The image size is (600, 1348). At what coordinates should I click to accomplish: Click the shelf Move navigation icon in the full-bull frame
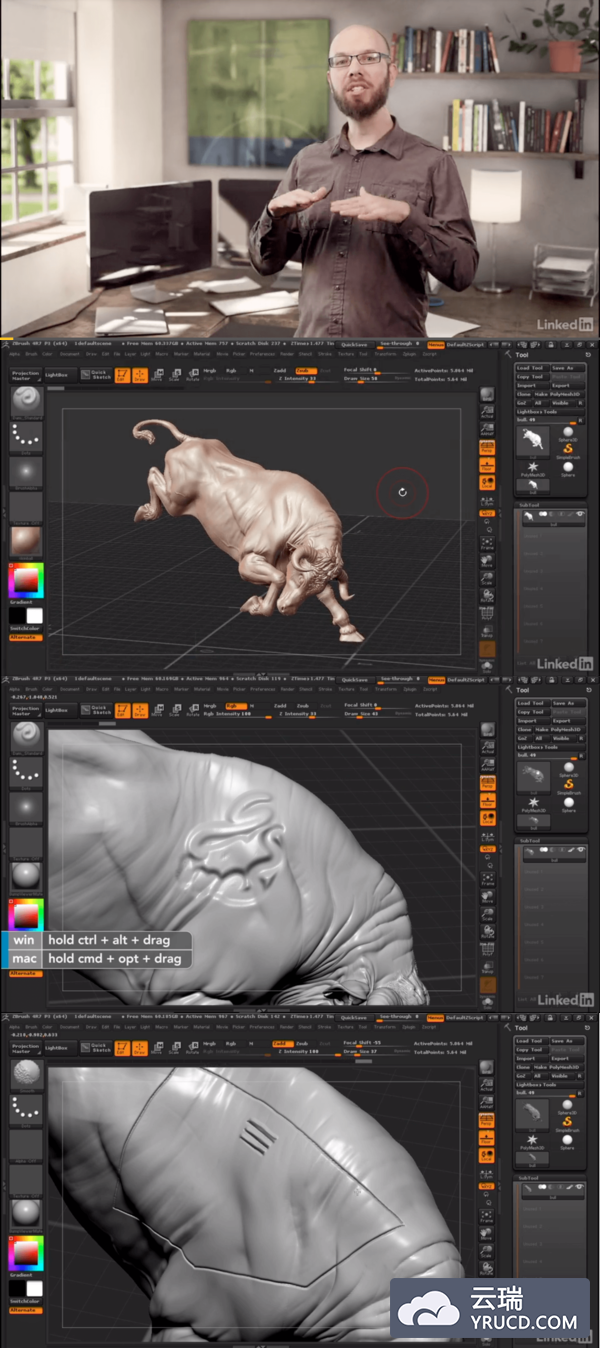coord(487,561)
